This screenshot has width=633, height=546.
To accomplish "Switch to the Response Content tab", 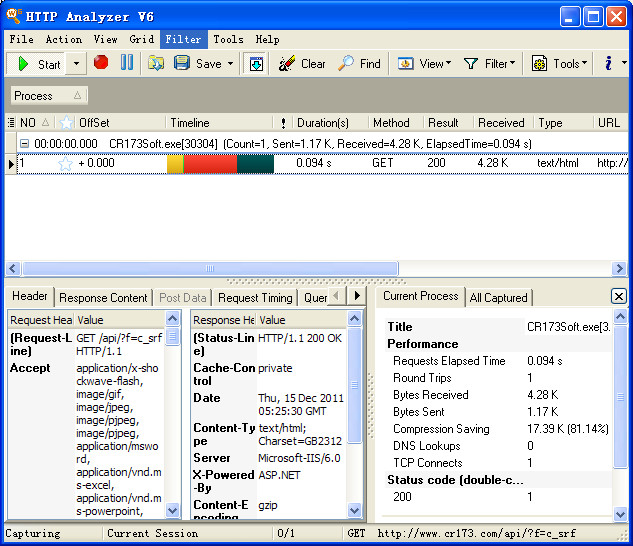I will tap(103, 297).
